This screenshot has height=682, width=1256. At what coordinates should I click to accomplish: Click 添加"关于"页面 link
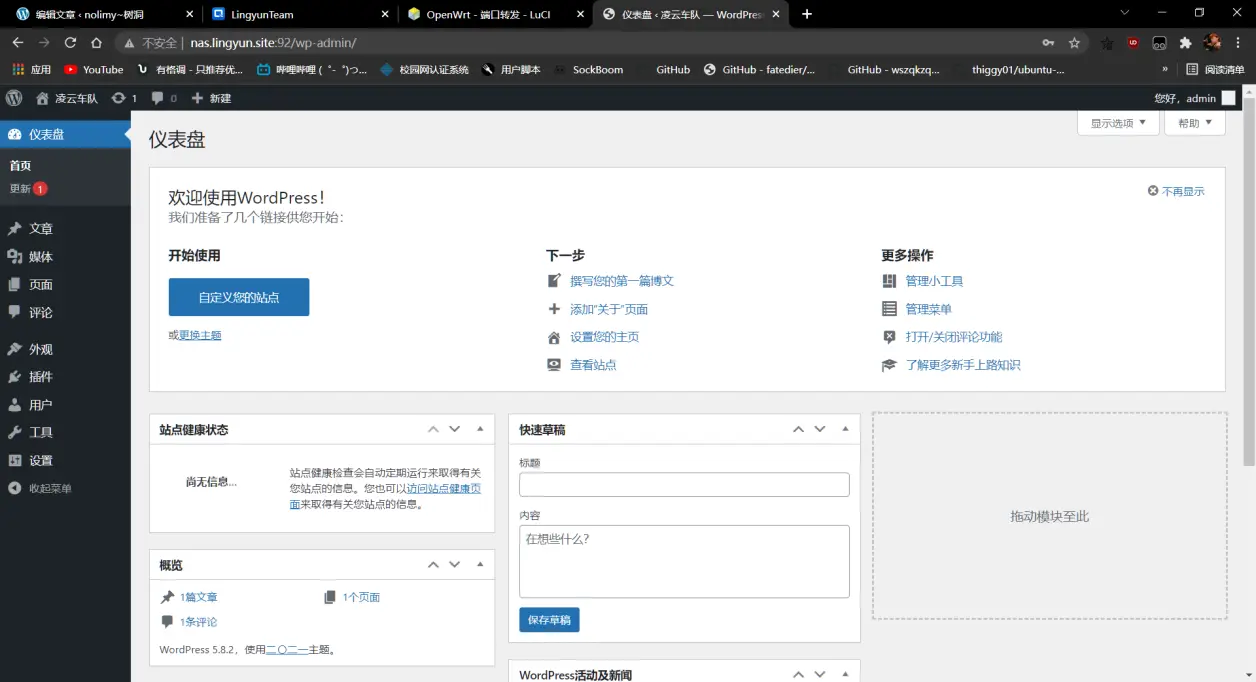609,309
